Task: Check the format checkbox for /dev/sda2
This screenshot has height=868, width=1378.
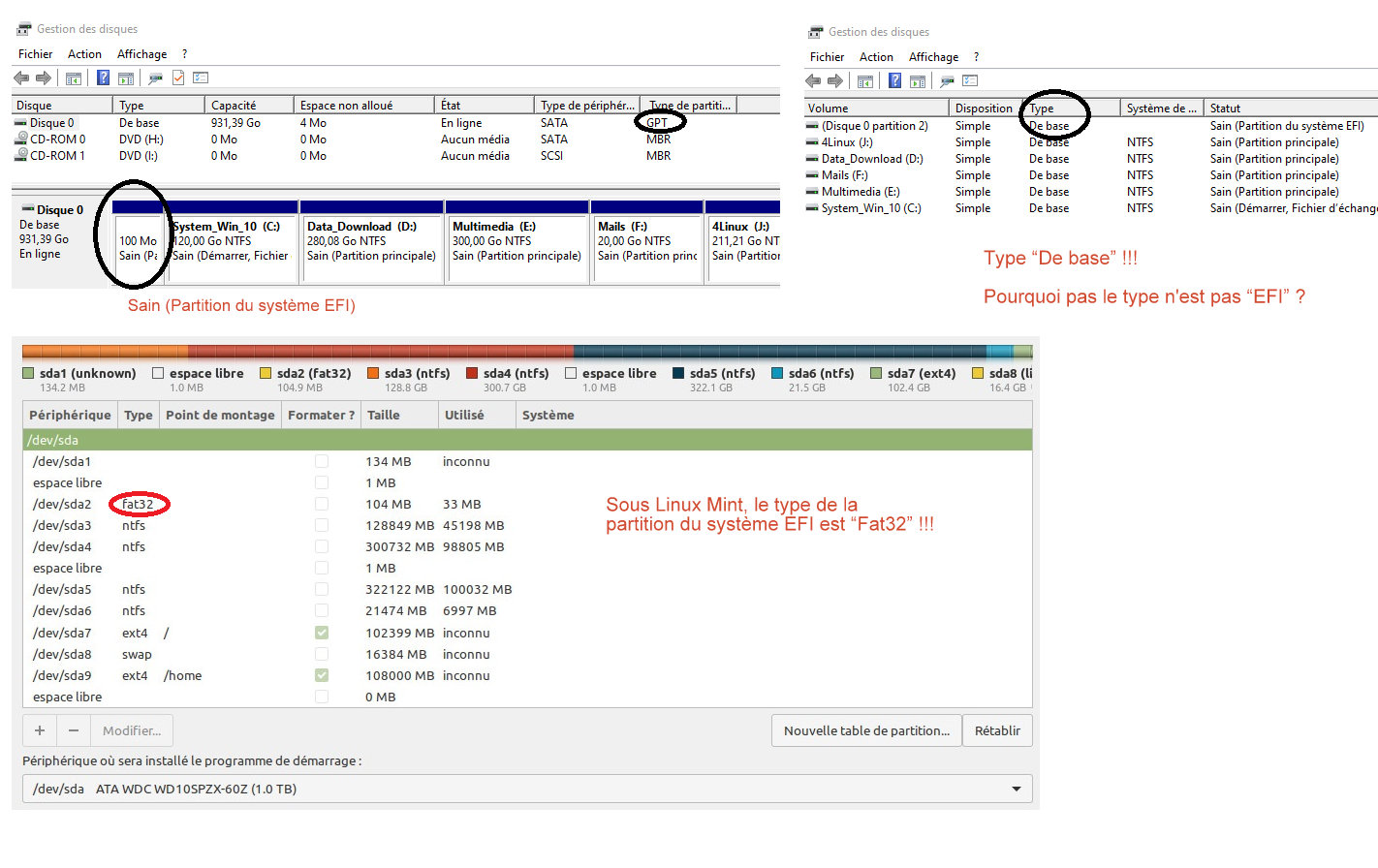Action: click(x=322, y=504)
